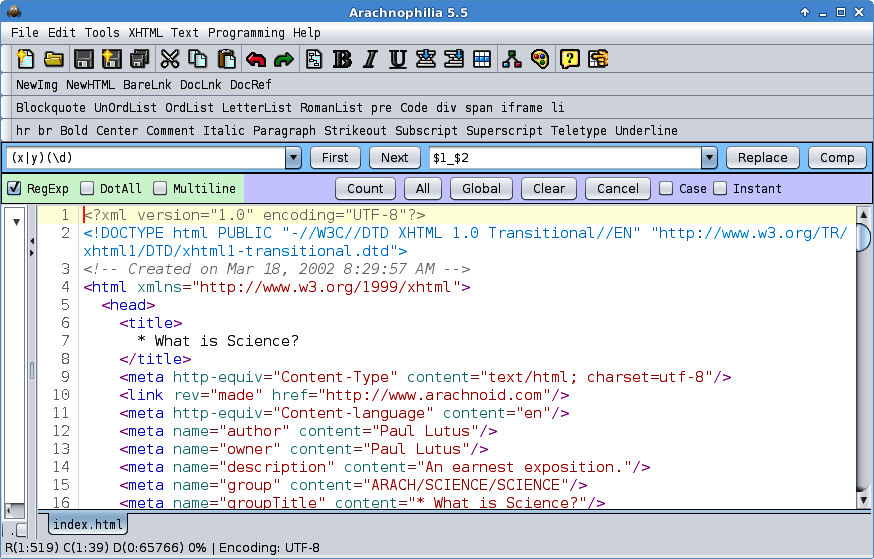Click the up-arrow window shade button
Screen dimensions: 874x559
804,12
